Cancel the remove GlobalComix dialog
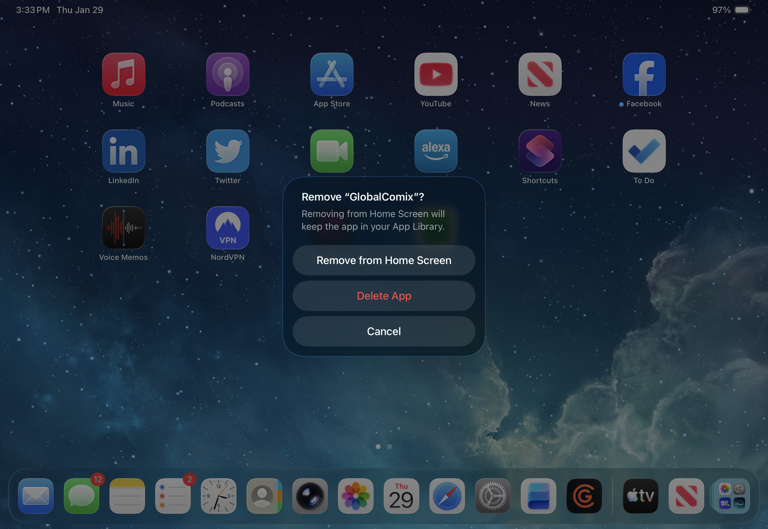Viewport: 768px width, 529px height. pos(384,332)
